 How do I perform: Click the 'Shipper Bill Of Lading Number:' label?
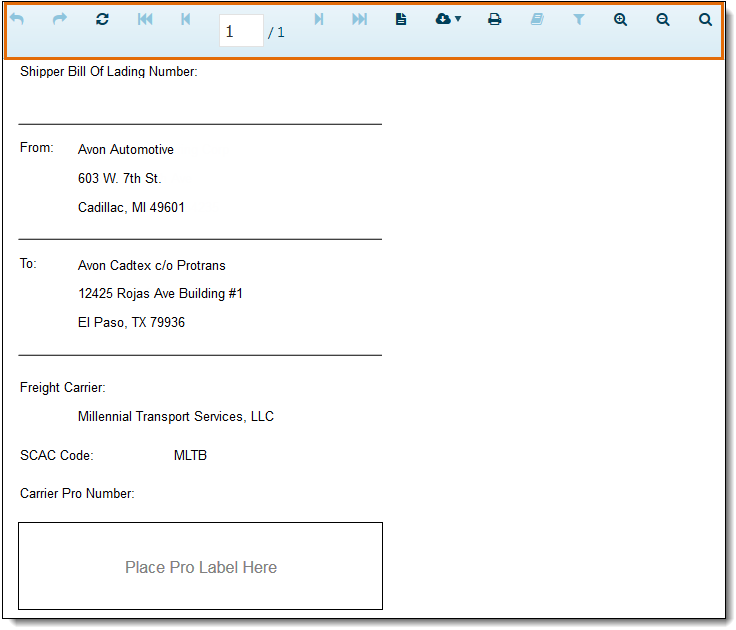pyautogui.click(x=108, y=71)
